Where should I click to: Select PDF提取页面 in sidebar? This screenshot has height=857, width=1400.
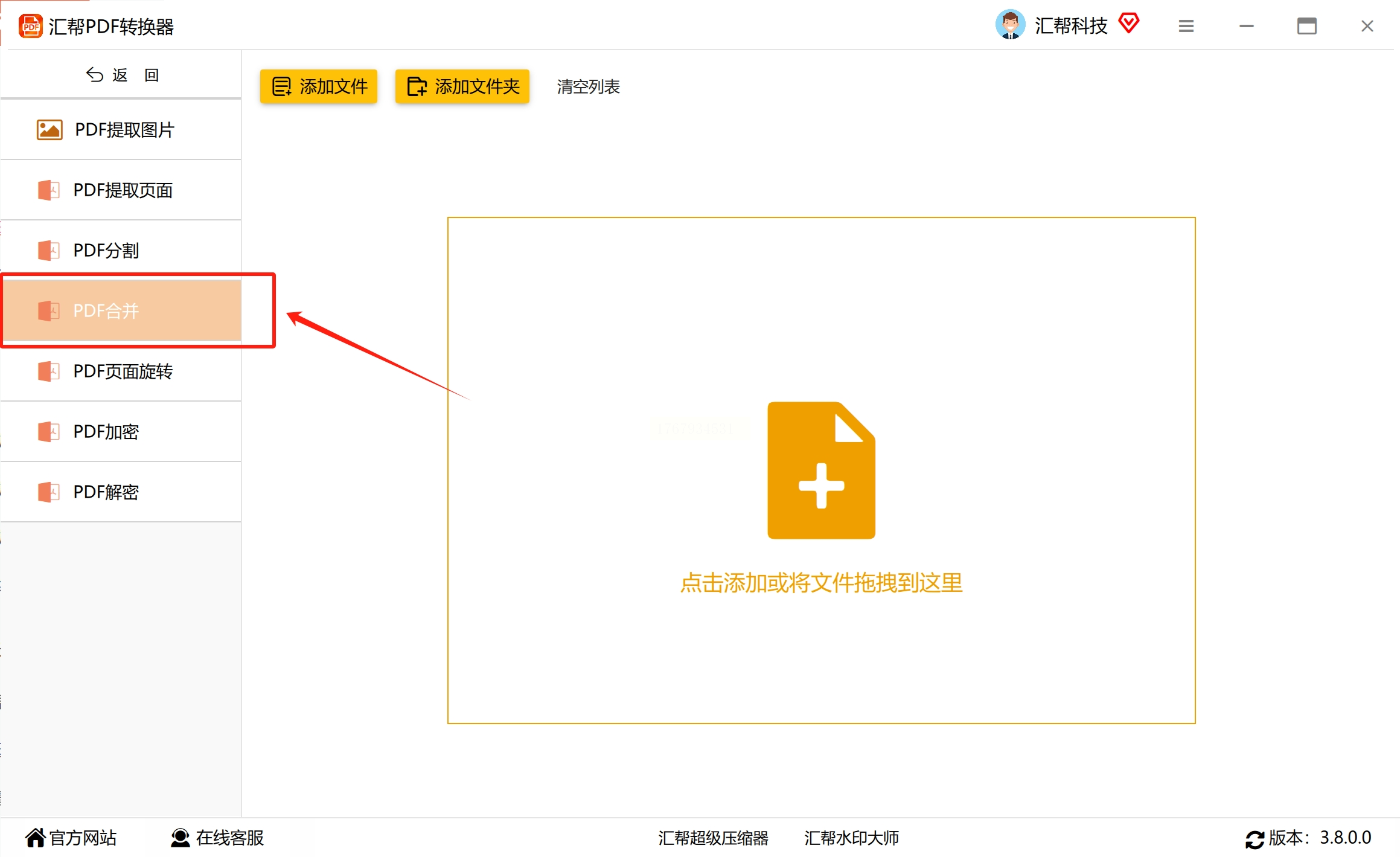click(123, 190)
